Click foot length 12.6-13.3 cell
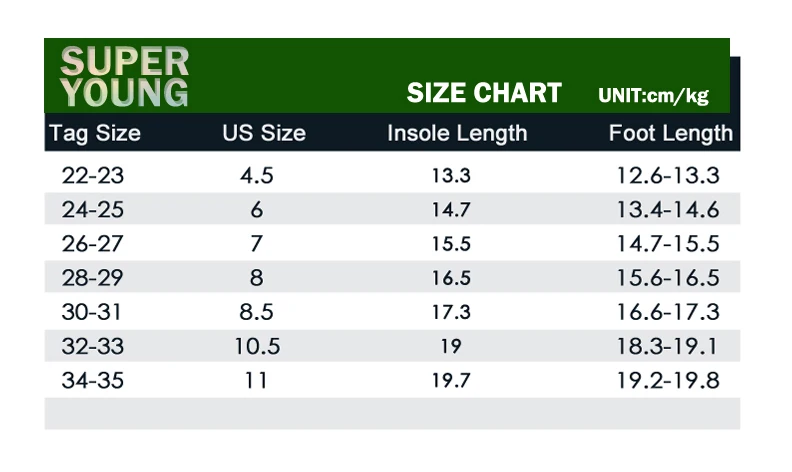Screen dimensions: 792x472 (668, 175)
